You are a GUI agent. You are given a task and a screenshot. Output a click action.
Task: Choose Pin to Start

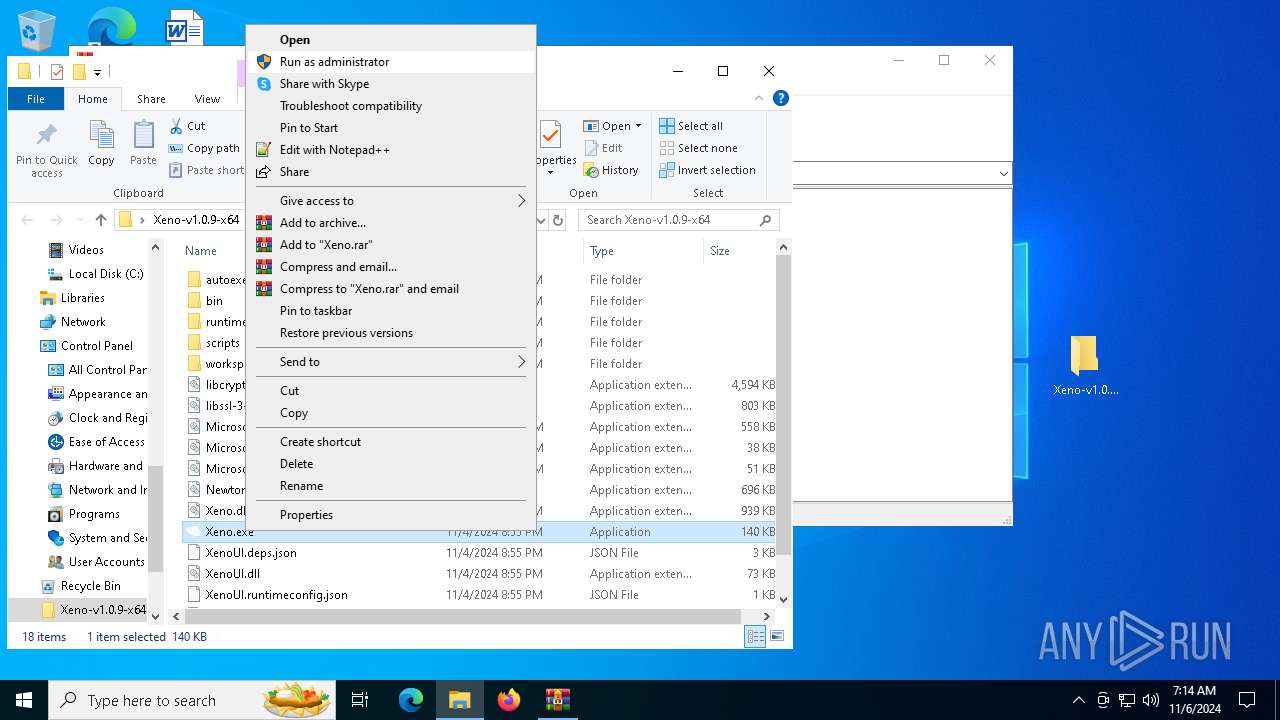(x=391, y=128)
